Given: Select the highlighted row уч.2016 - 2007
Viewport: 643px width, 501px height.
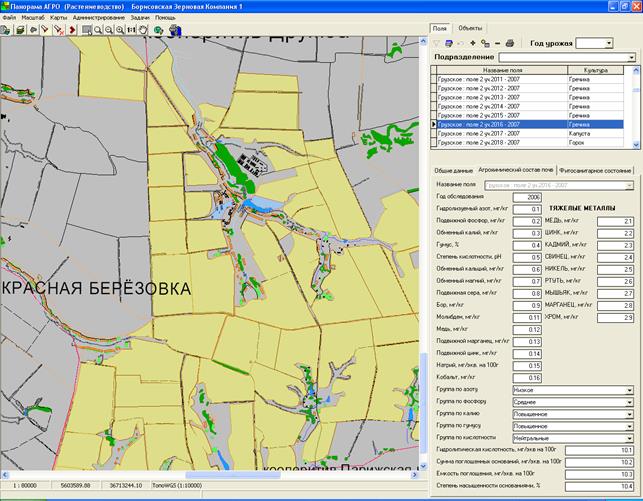Looking at the screenshot, I should (530, 124).
